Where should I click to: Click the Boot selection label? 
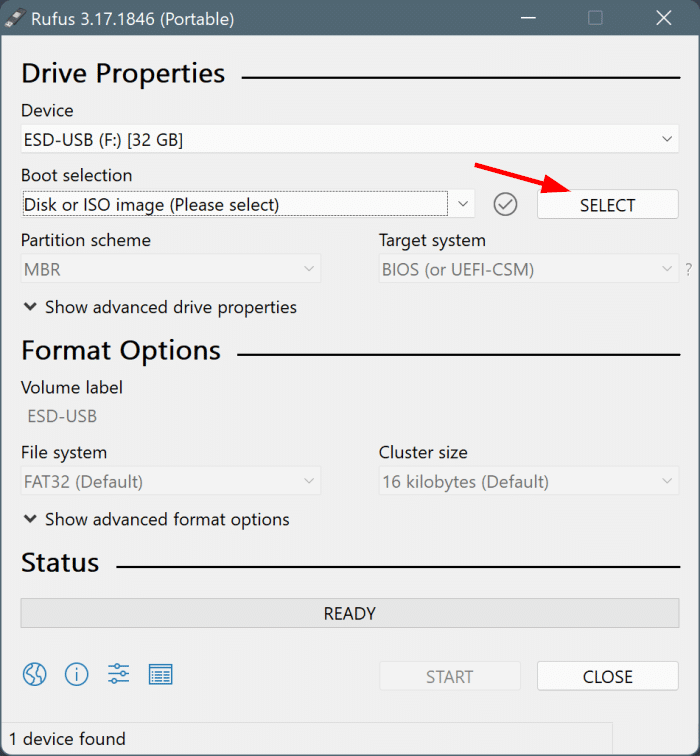point(76,176)
